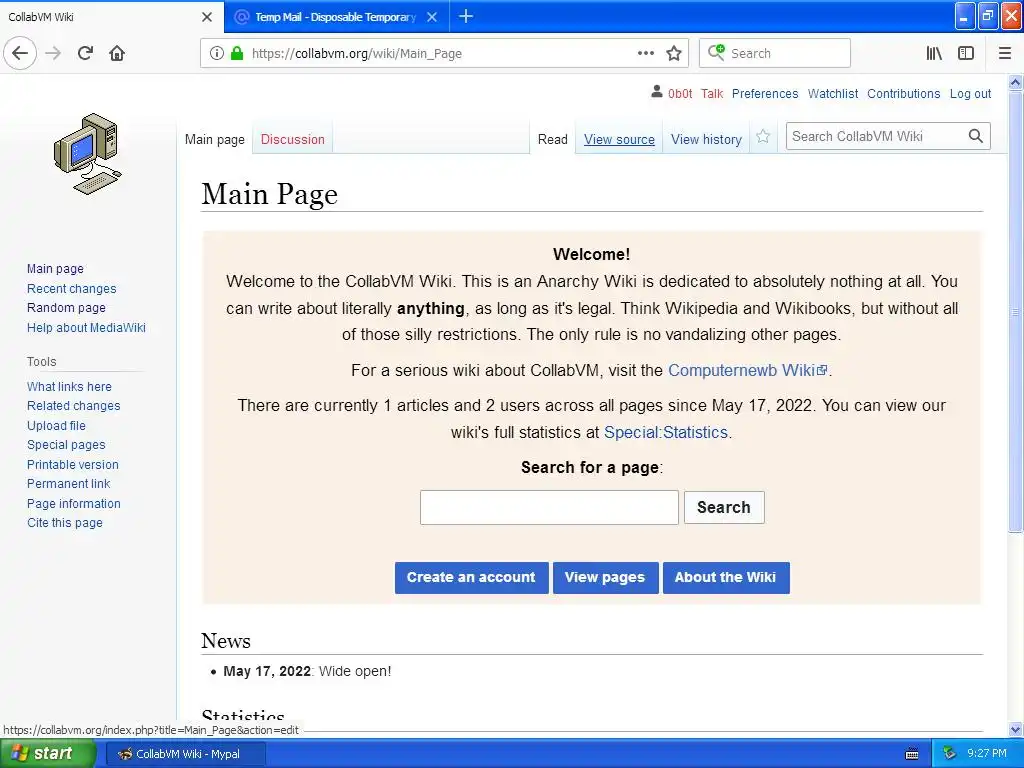The height and width of the screenshot is (768, 1024).
Task: Click the page scrollbar down arrow
Action: click(x=1016, y=730)
